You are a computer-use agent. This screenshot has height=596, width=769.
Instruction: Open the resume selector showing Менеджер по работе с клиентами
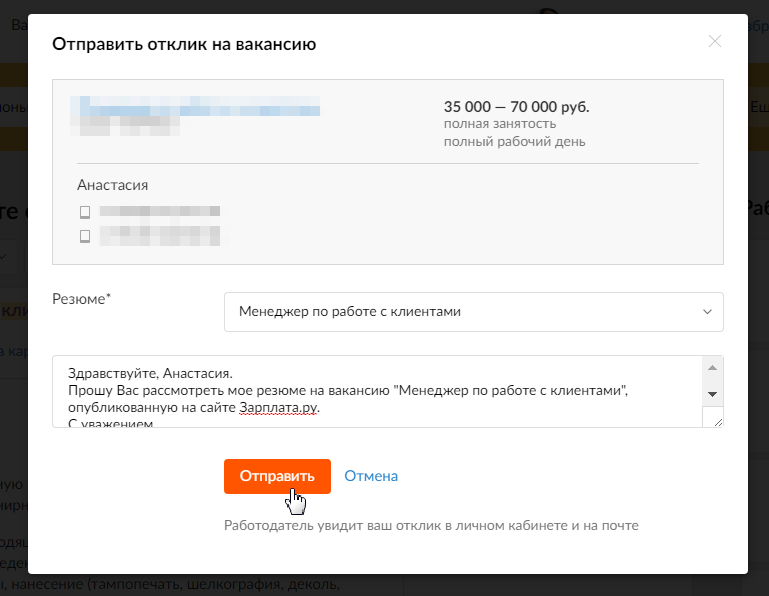point(473,312)
